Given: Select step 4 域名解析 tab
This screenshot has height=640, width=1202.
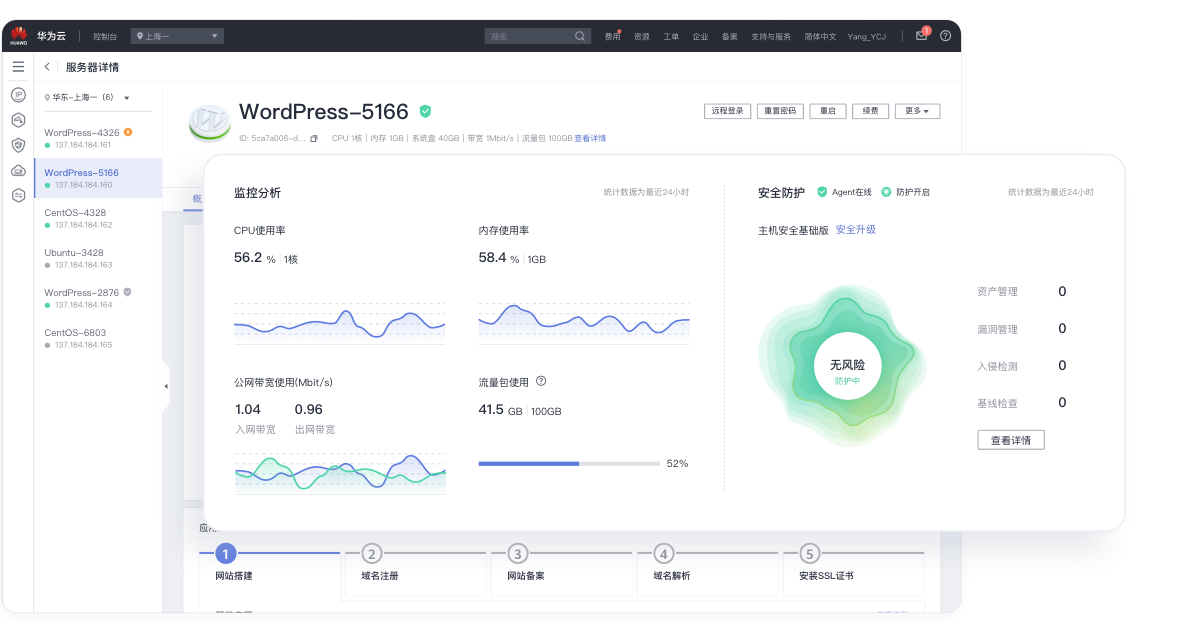Looking at the screenshot, I should (x=709, y=565).
